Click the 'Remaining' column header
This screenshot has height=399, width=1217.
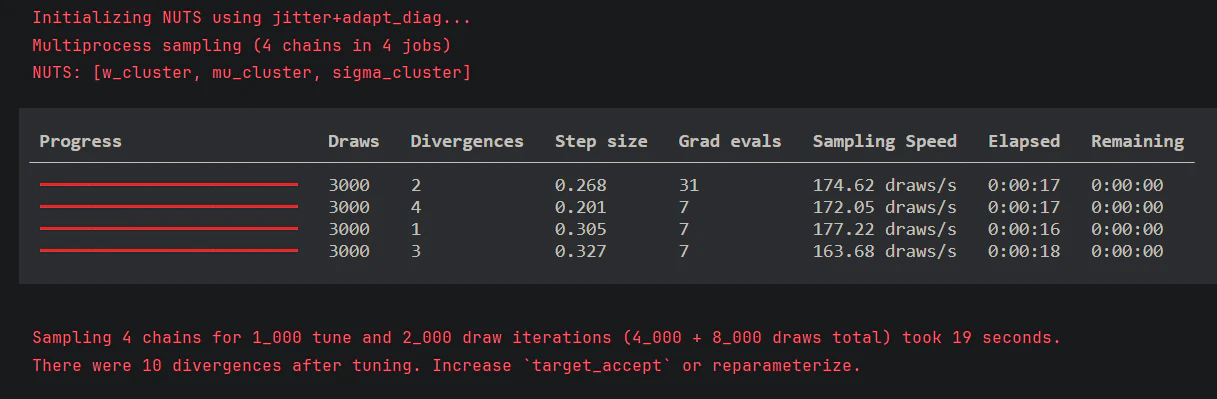pos(1137,141)
